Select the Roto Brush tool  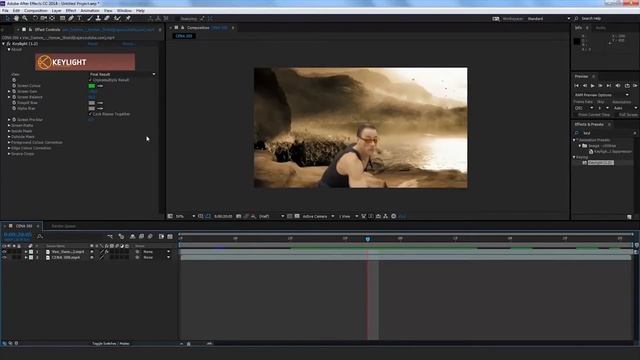pyautogui.click(x=118, y=18)
